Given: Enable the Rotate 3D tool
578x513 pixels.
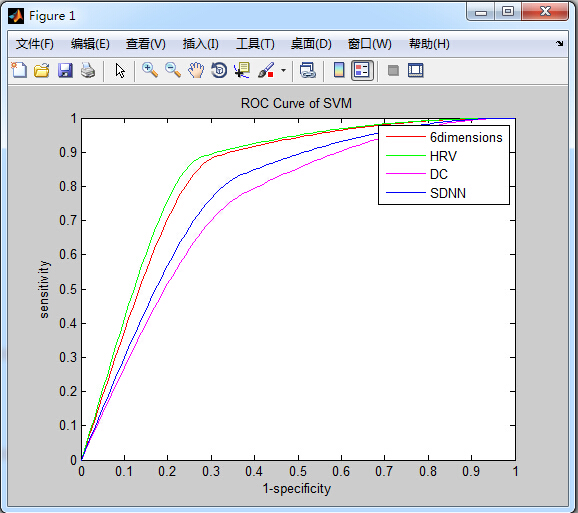Looking at the screenshot, I should [219, 70].
